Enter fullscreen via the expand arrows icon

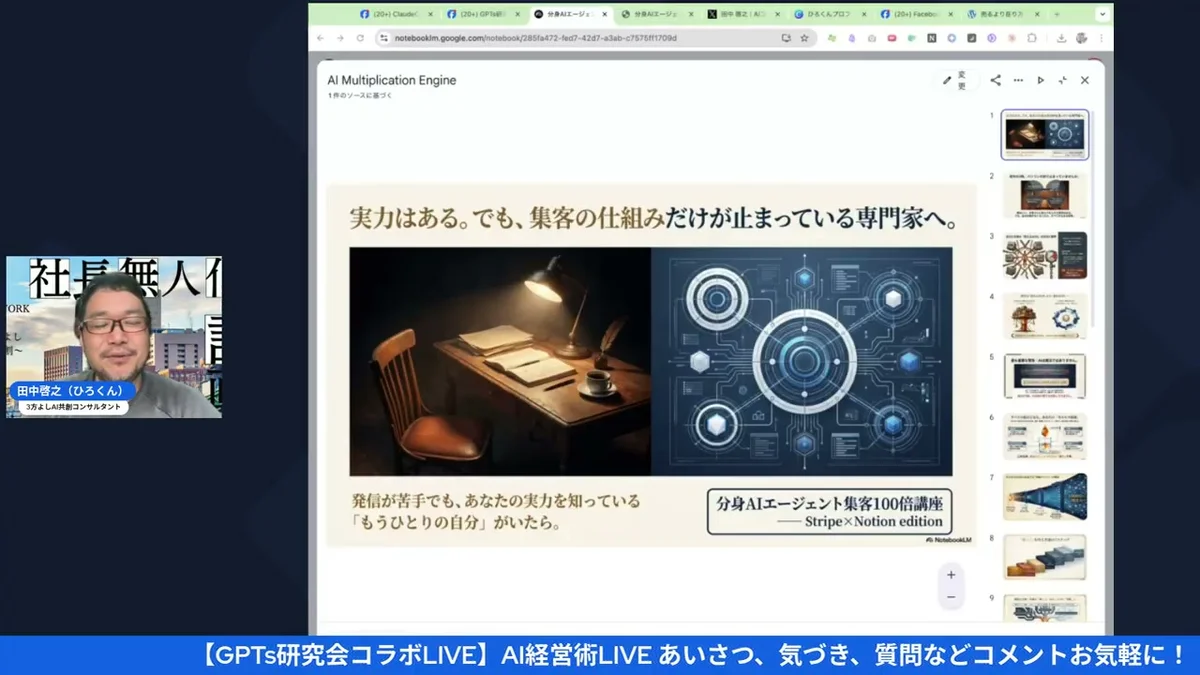tap(1063, 80)
